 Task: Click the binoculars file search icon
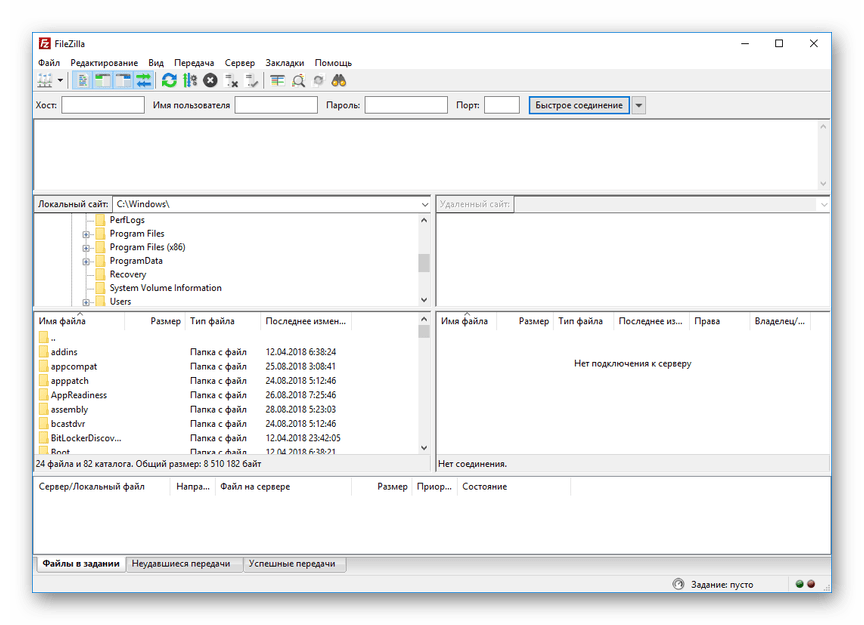point(339,81)
